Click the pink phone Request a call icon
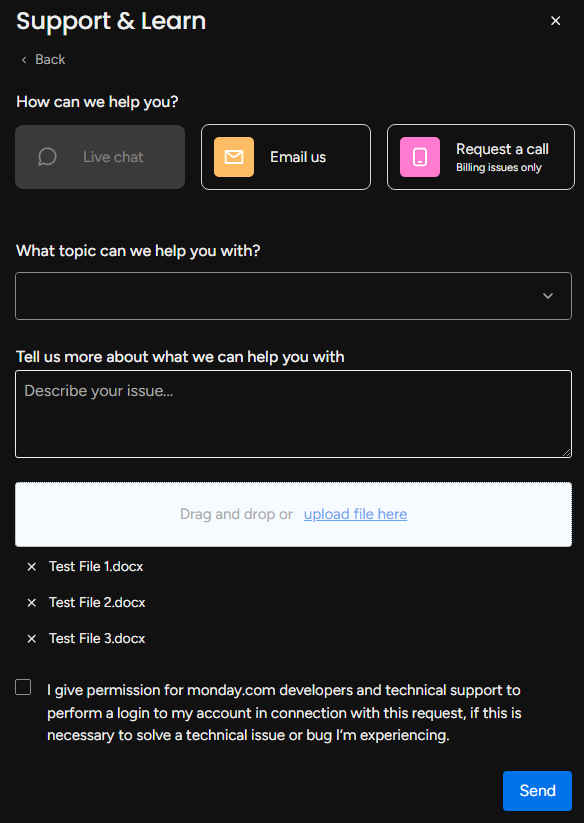The height and width of the screenshot is (823, 584). 420,157
